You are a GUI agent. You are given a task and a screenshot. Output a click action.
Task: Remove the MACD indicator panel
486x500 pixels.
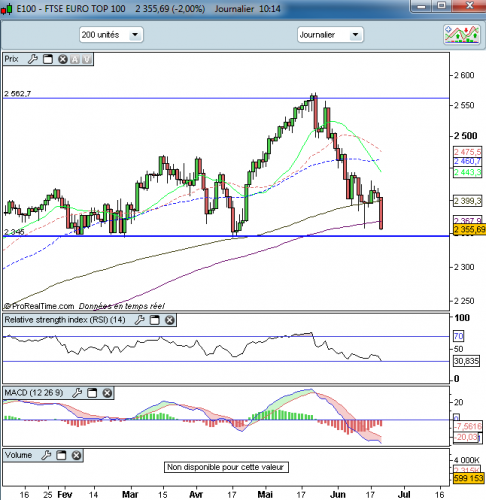point(107,393)
